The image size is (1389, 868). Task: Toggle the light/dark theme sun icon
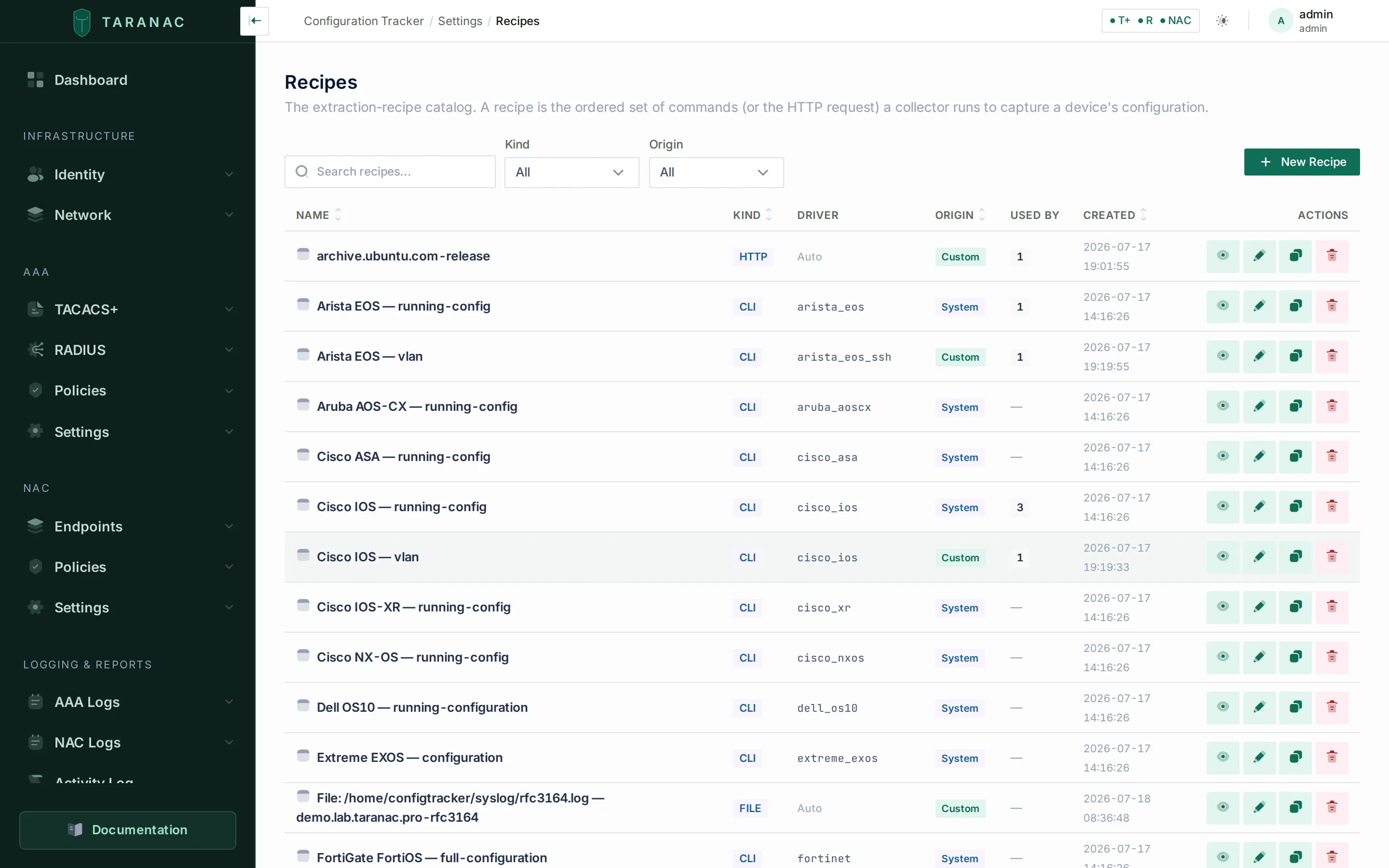(x=1222, y=21)
